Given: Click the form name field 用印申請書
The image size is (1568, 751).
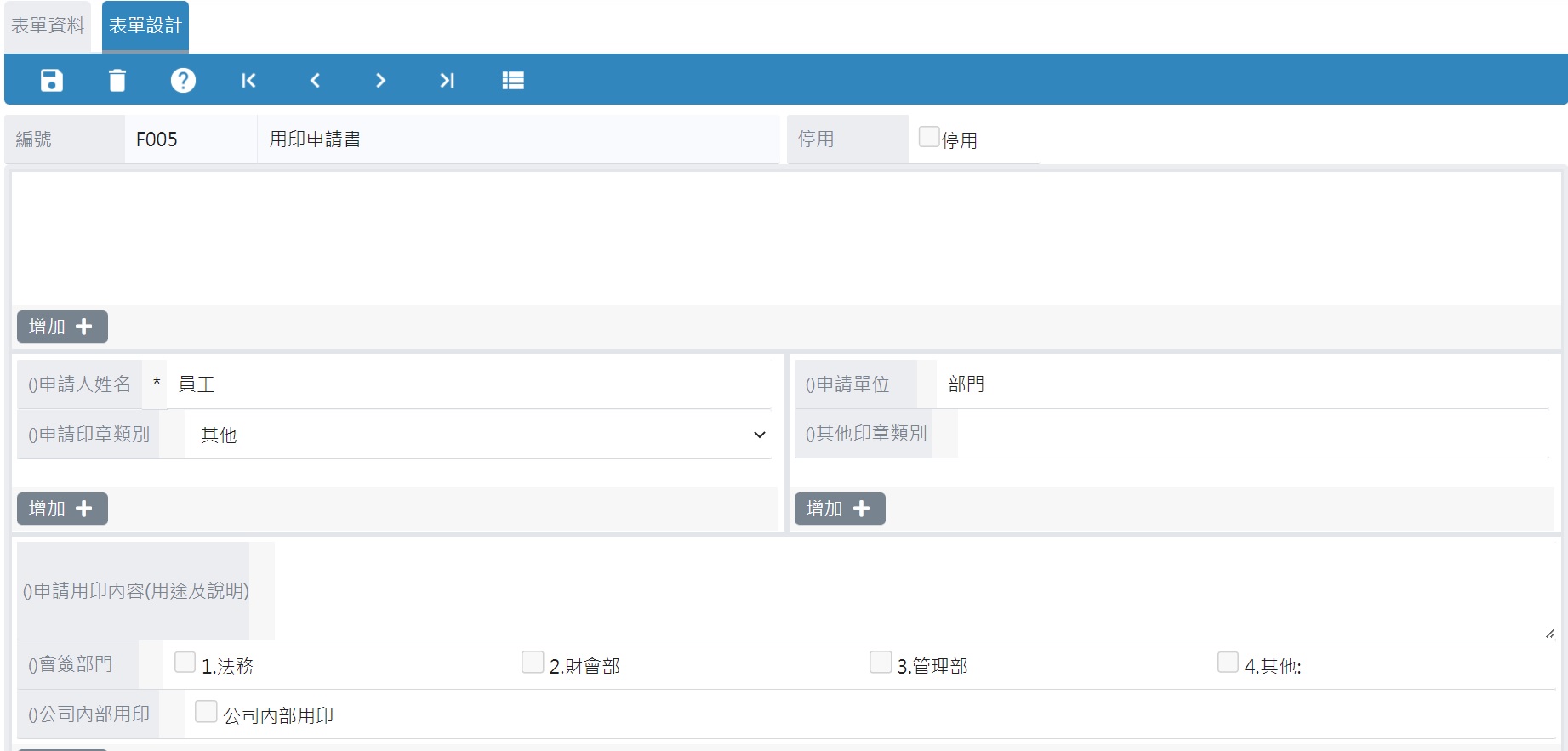Looking at the screenshot, I should (517, 139).
